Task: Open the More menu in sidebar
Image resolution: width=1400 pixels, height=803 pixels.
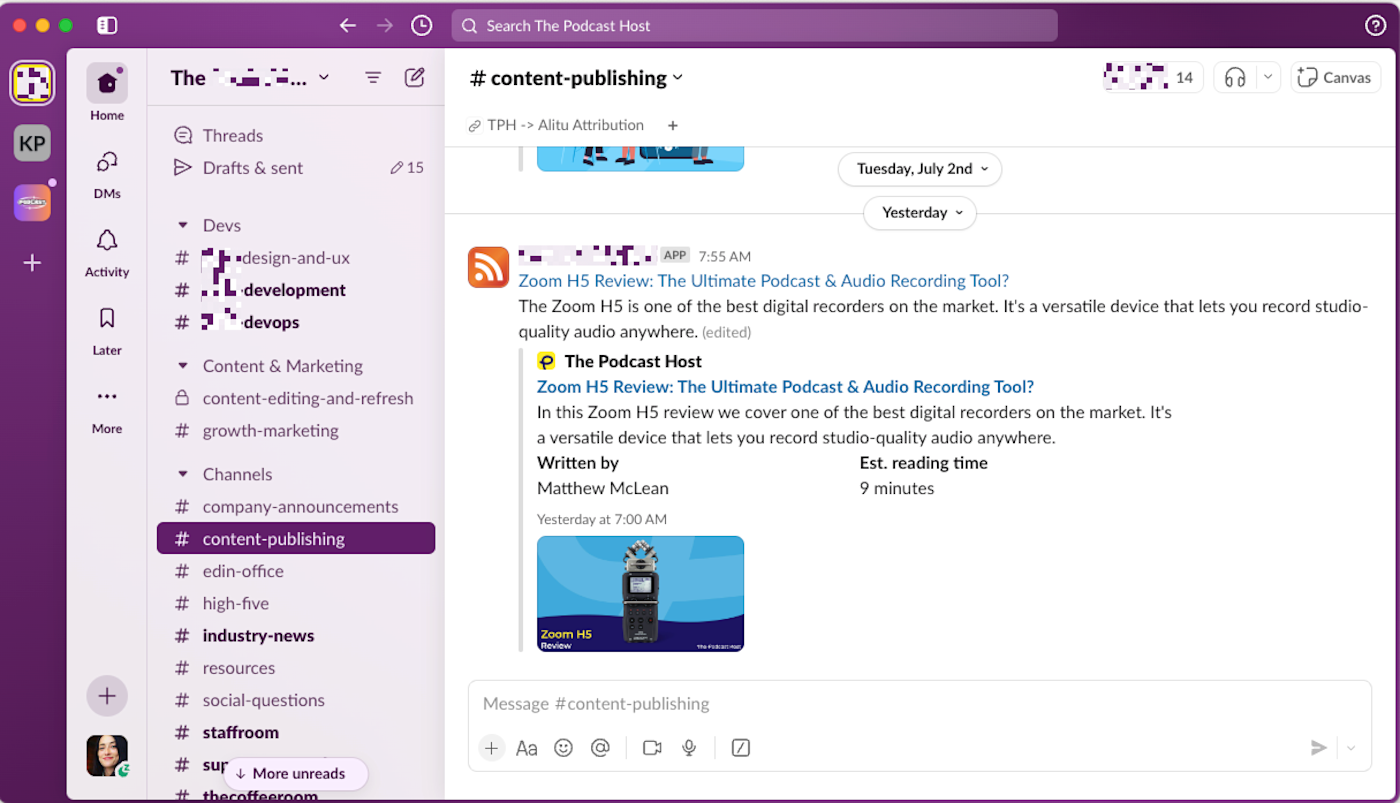Action: tap(107, 409)
